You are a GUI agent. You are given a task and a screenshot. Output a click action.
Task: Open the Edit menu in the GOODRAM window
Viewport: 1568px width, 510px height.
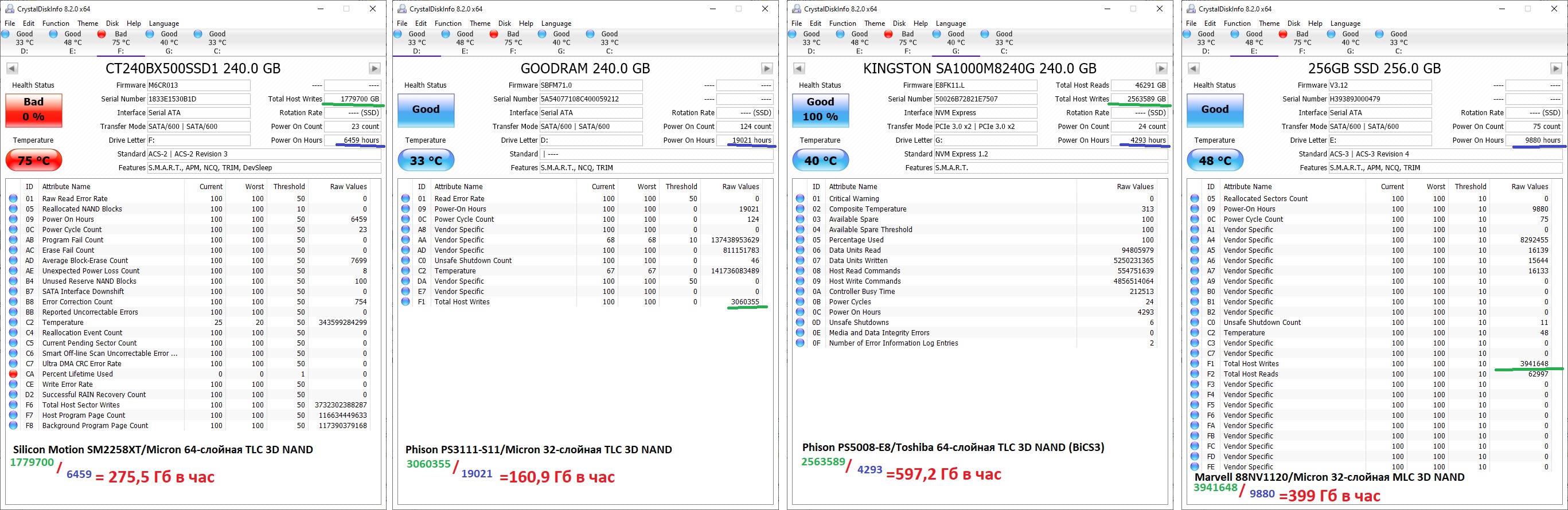pos(421,23)
